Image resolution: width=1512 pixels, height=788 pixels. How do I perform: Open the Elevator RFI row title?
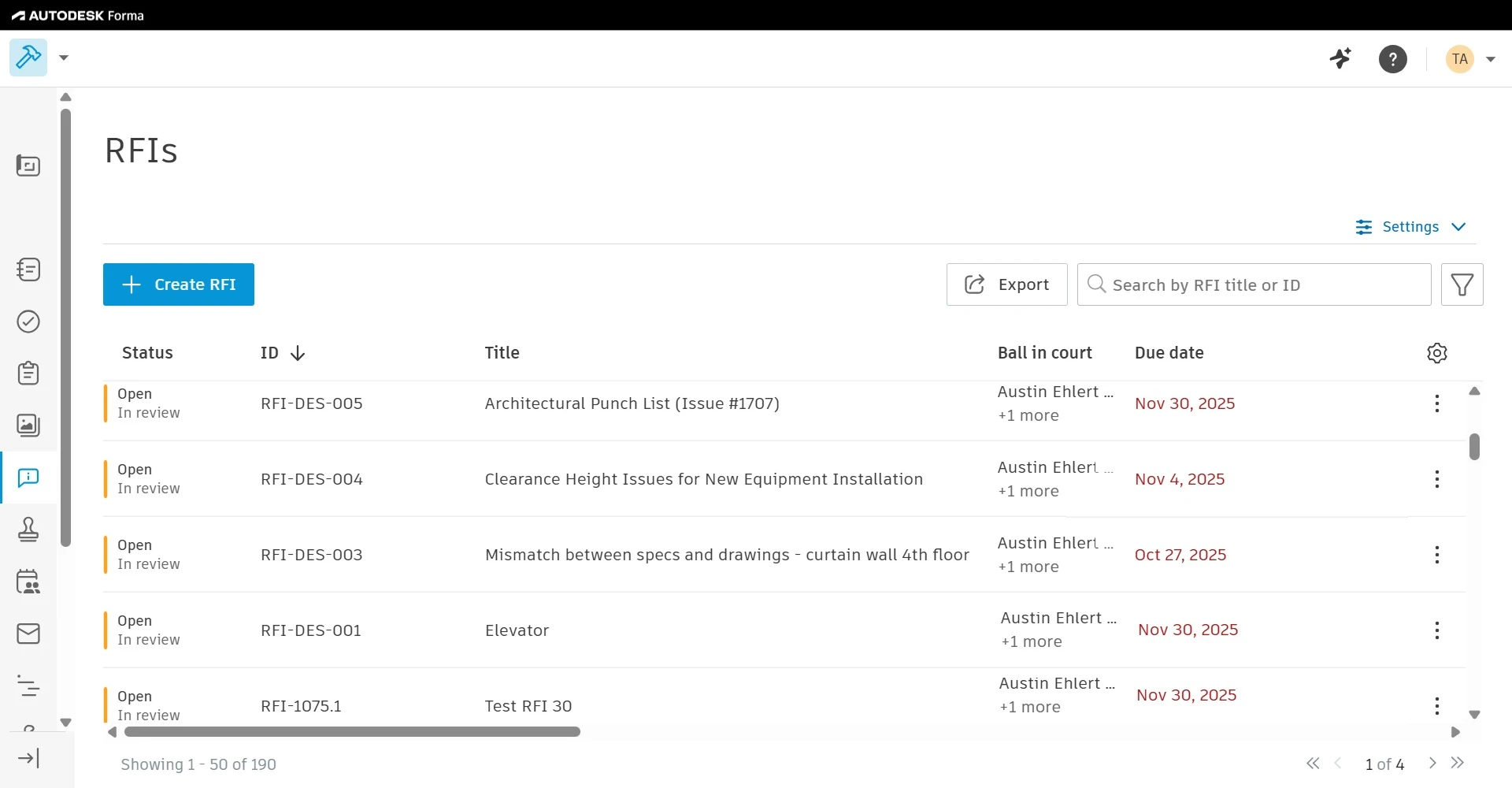coord(517,630)
